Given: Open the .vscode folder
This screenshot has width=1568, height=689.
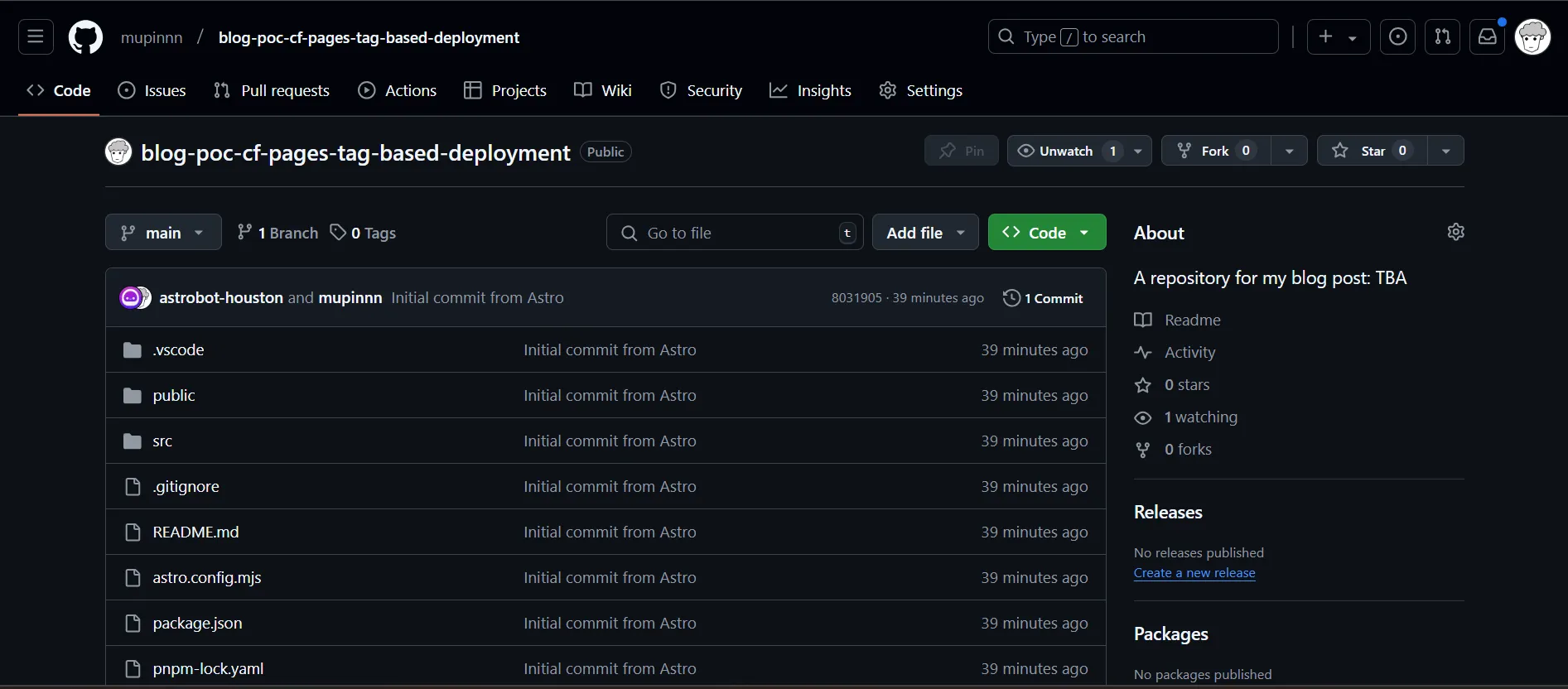Looking at the screenshot, I should (178, 349).
